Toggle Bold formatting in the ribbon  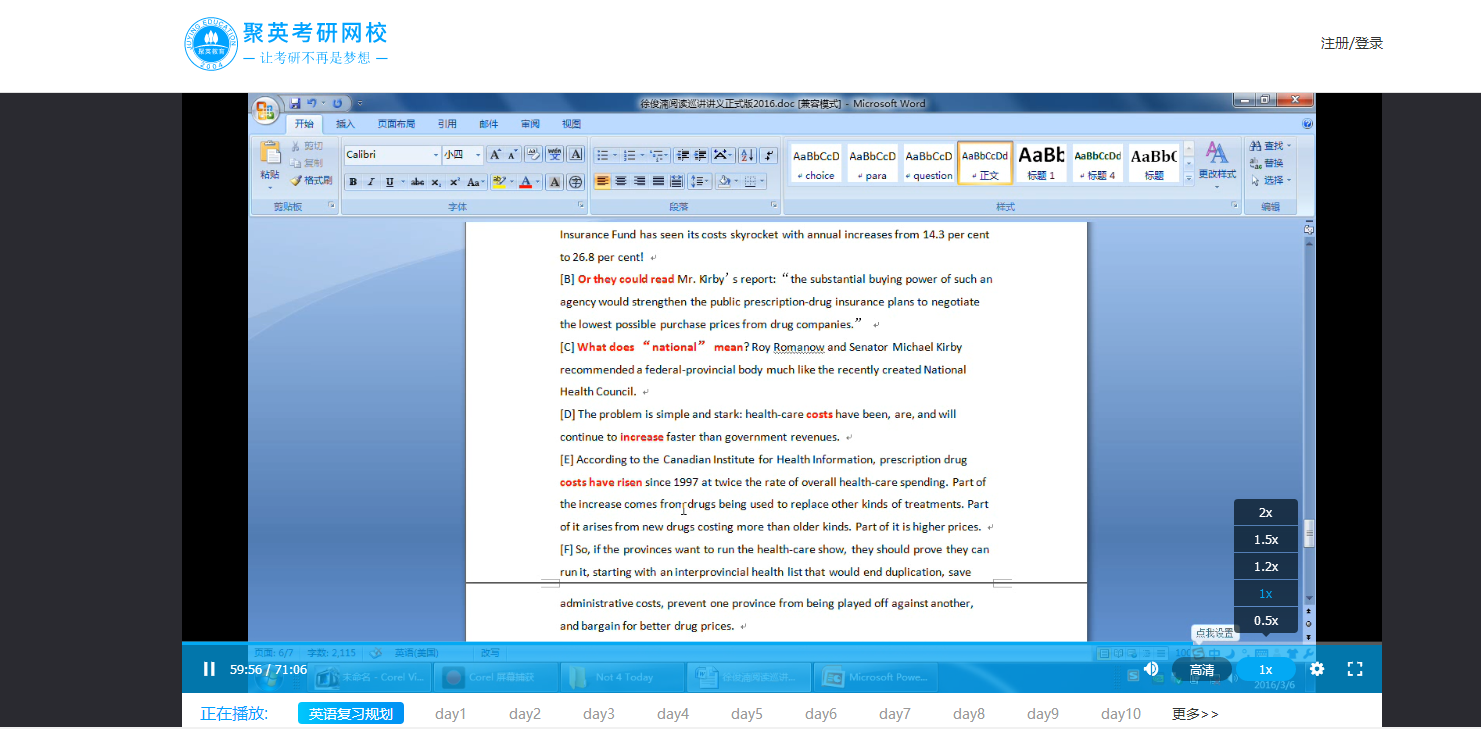(353, 182)
